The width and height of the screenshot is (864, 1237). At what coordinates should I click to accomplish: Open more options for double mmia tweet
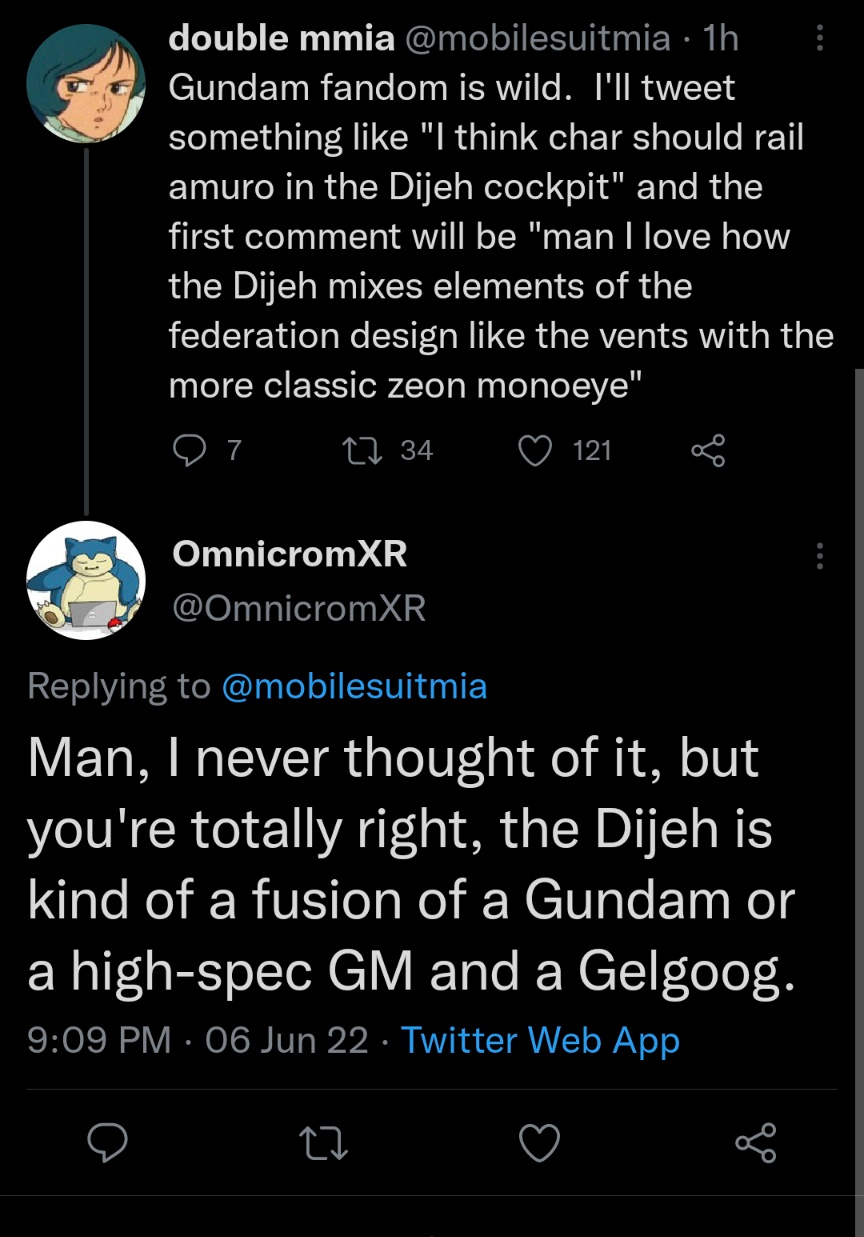coord(820,39)
